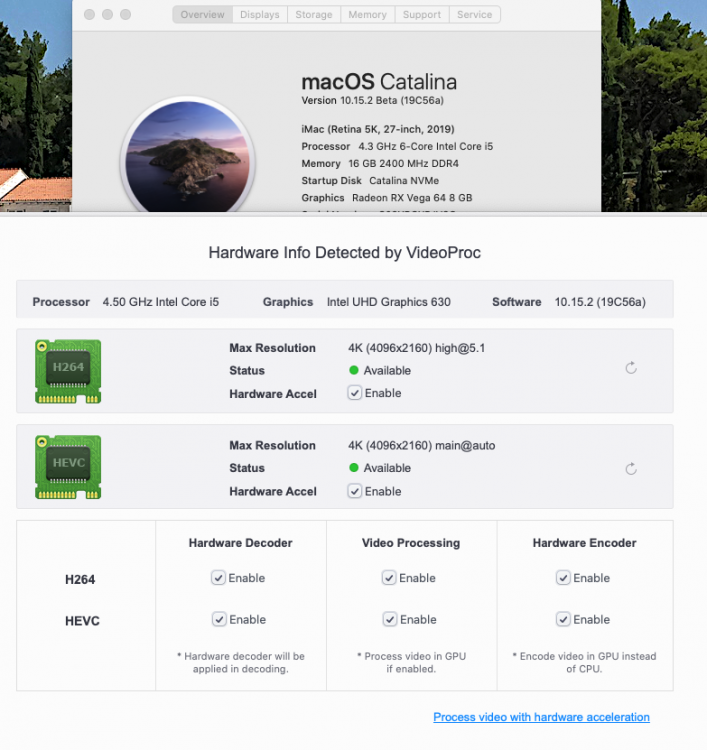
Task: Click the Video Processing column header
Action: (x=411, y=543)
